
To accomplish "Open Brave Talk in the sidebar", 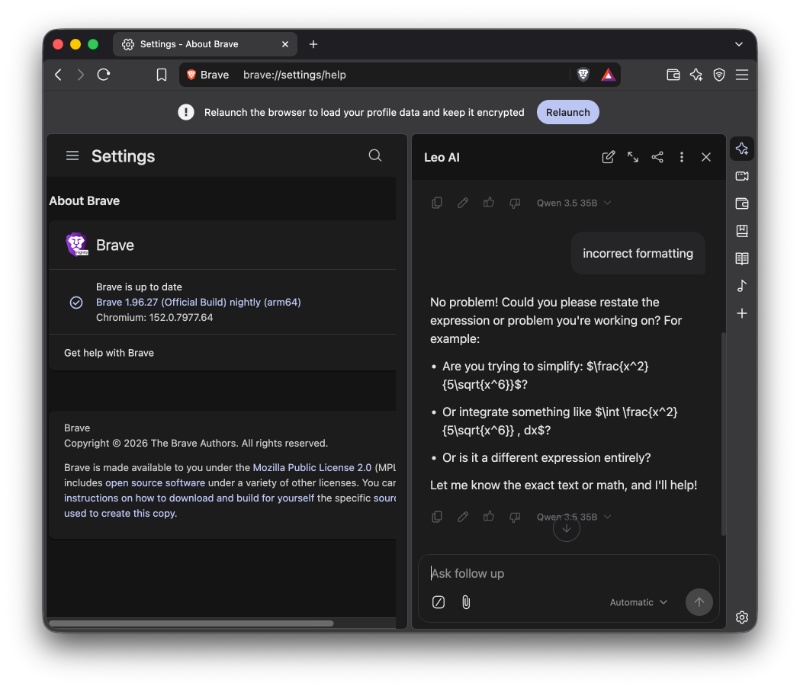I will pyautogui.click(x=742, y=176).
